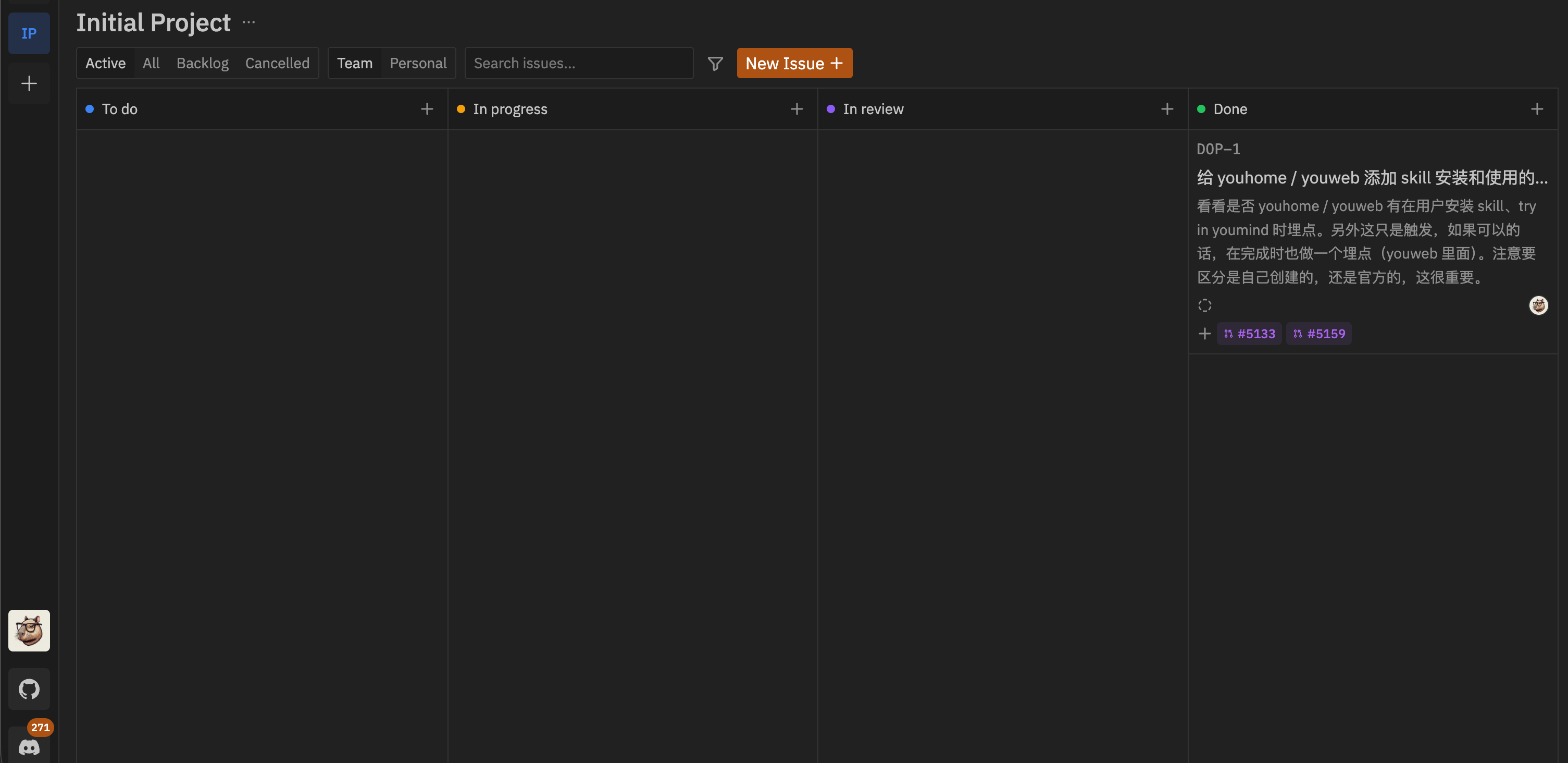The image size is (1568, 763).
Task: Click the plus icon under IP project
Action: click(x=29, y=83)
